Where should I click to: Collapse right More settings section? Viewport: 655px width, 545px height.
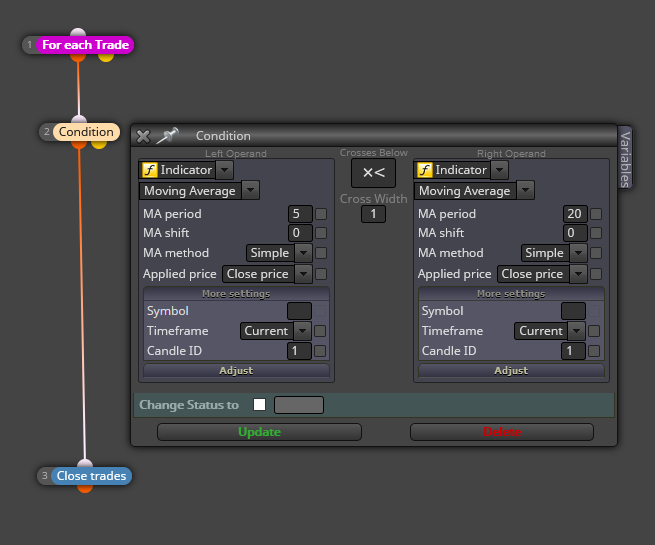pos(511,294)
